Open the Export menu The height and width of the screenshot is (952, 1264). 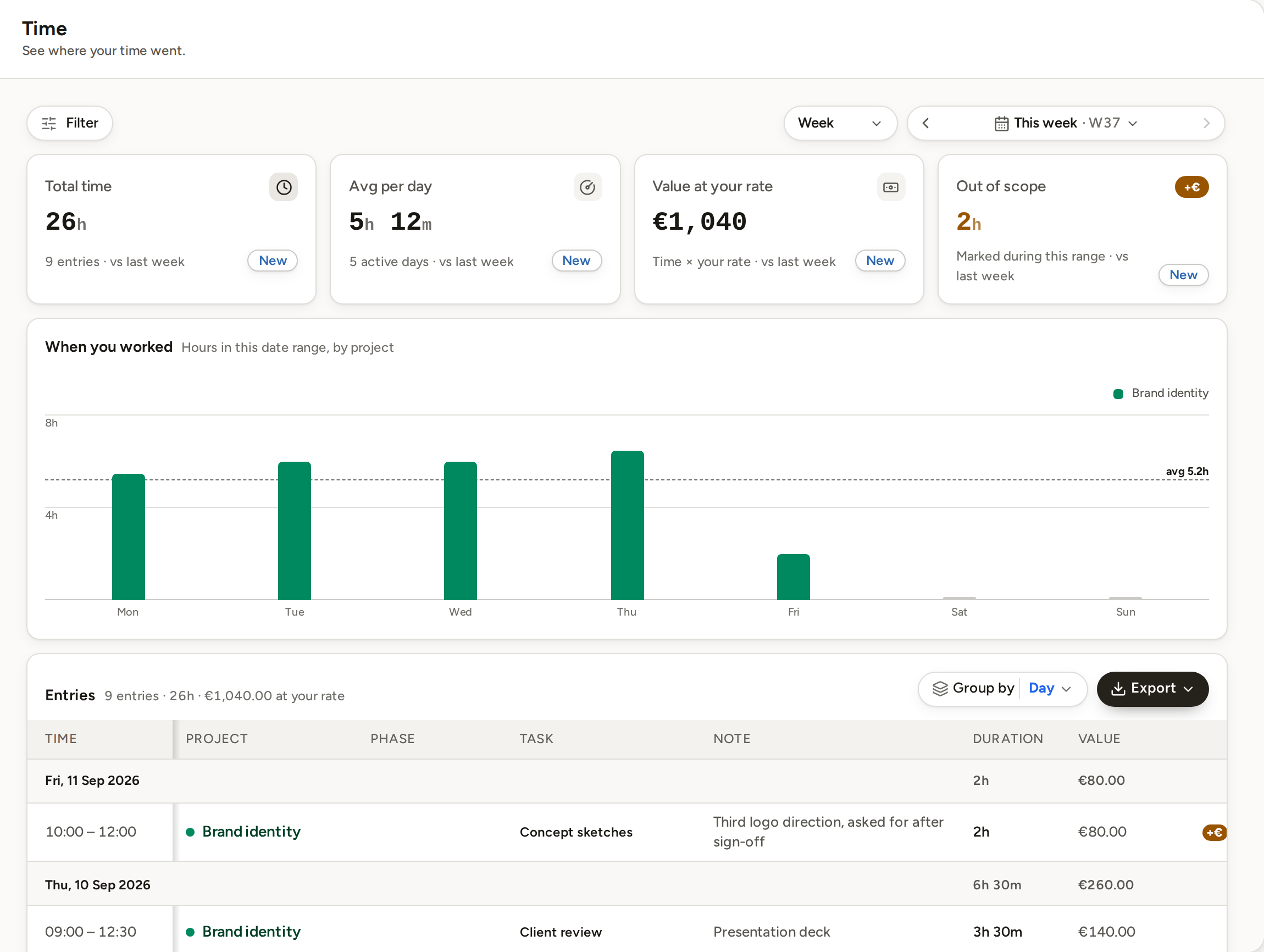(x=1152, y=689)
